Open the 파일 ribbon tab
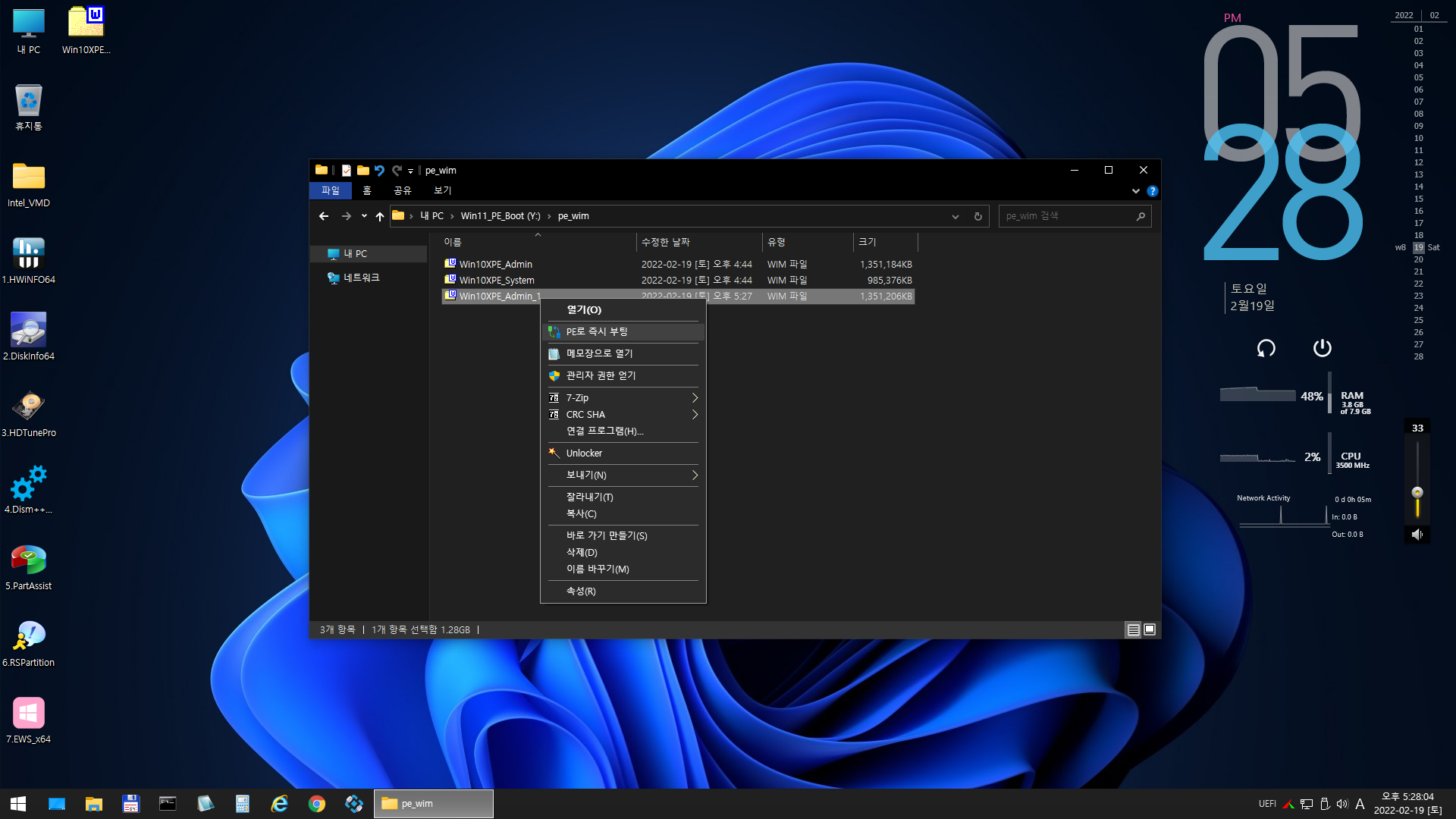Image resolution: width=1456 pixels, height=819 pixels. [x=331, y=191]
